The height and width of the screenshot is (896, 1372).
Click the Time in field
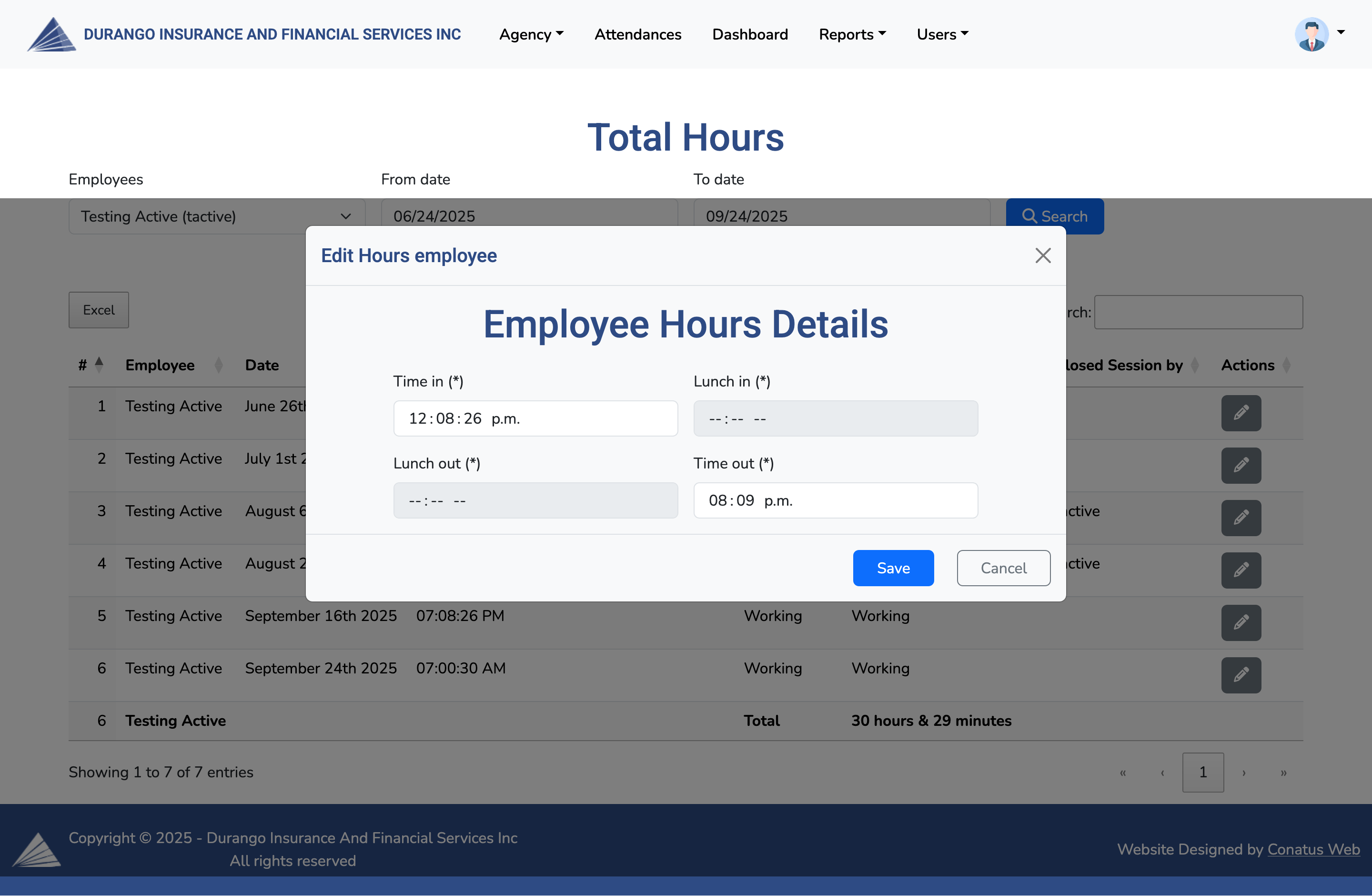(x=535, y=418)
